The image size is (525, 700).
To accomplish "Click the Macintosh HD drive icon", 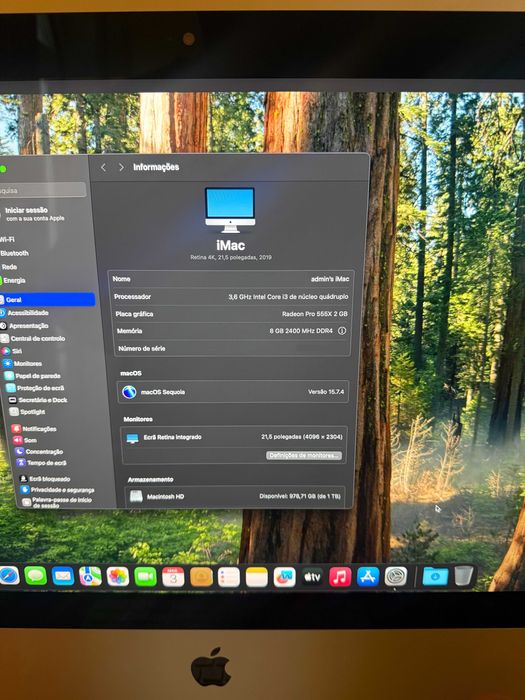I will pos(136,496).
